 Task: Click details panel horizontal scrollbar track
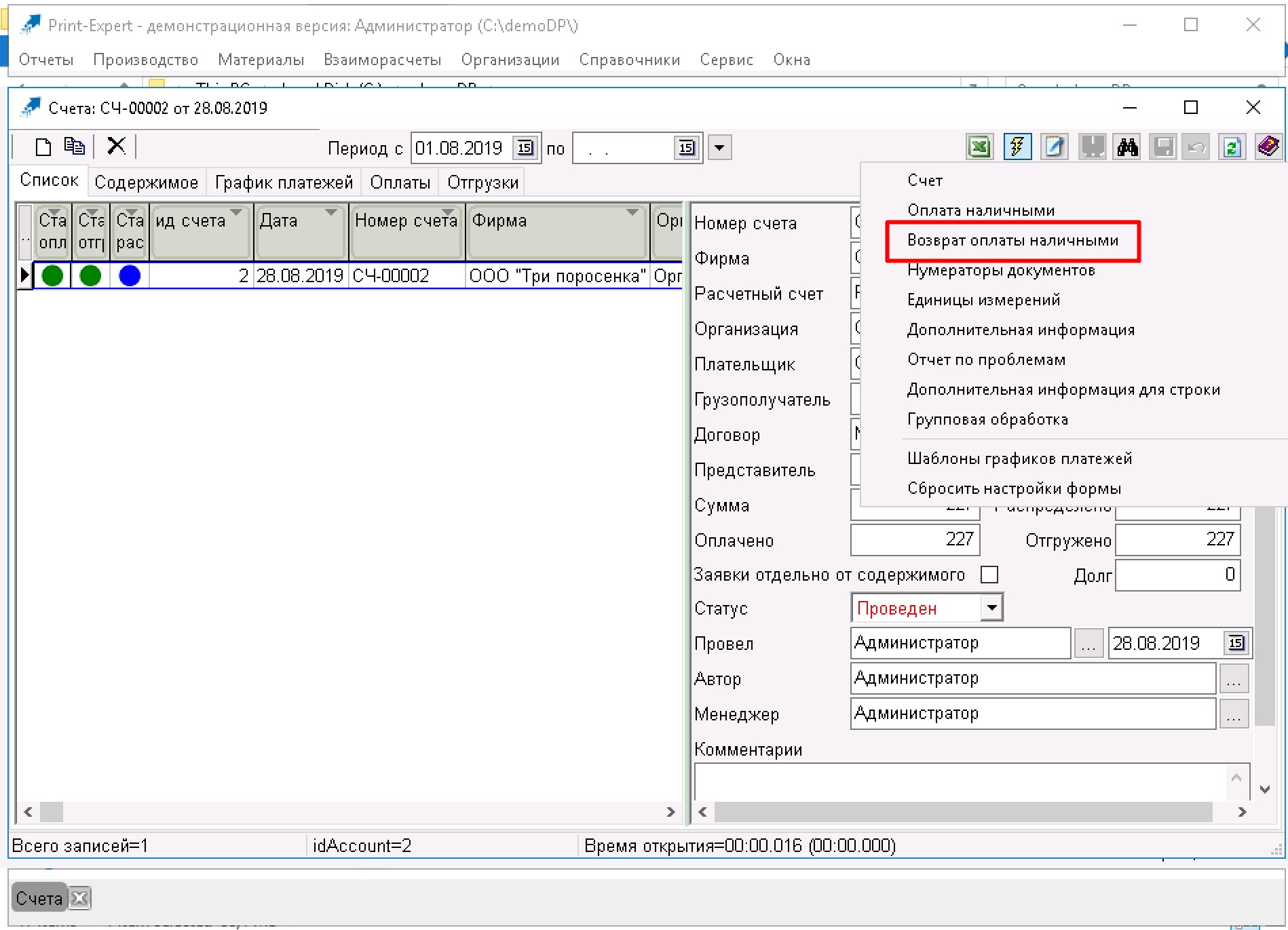coord(971,811)
